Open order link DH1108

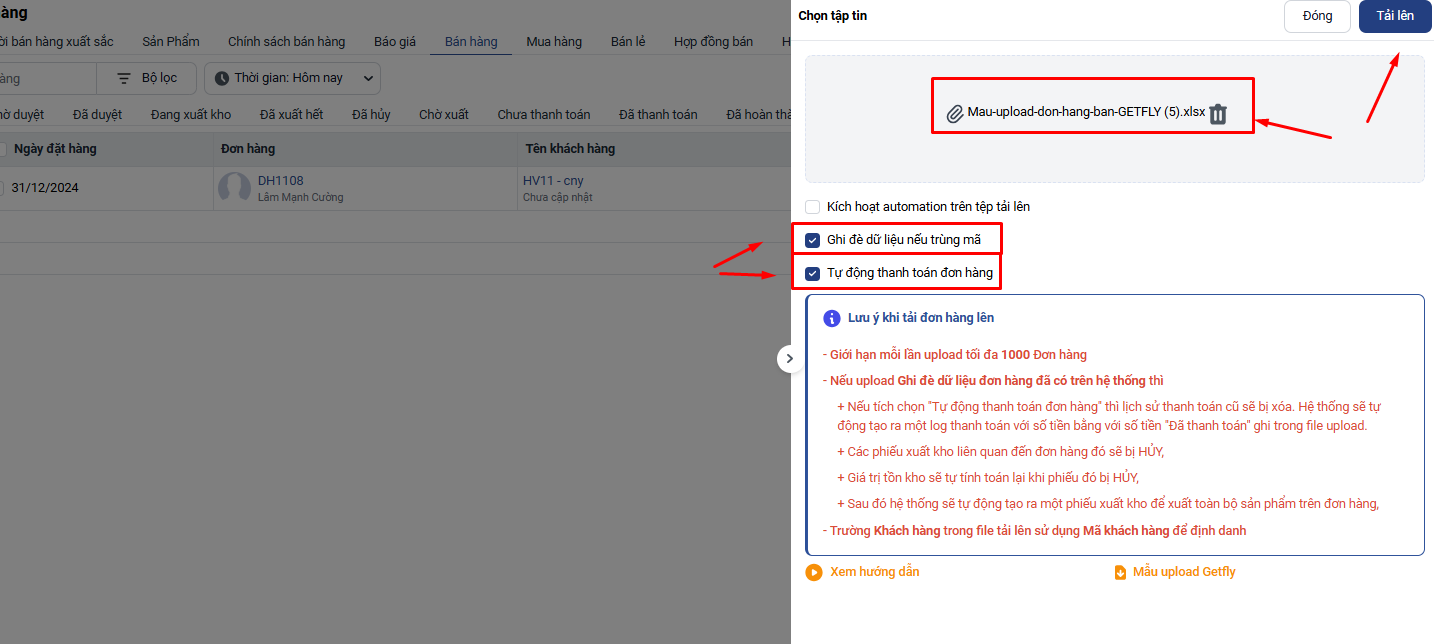pos(280,181)
